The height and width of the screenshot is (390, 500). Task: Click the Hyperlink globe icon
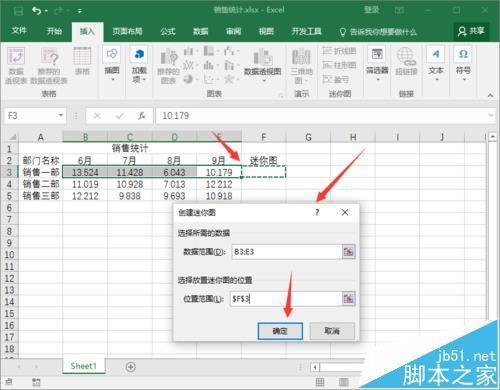click(x=406, y=56)
